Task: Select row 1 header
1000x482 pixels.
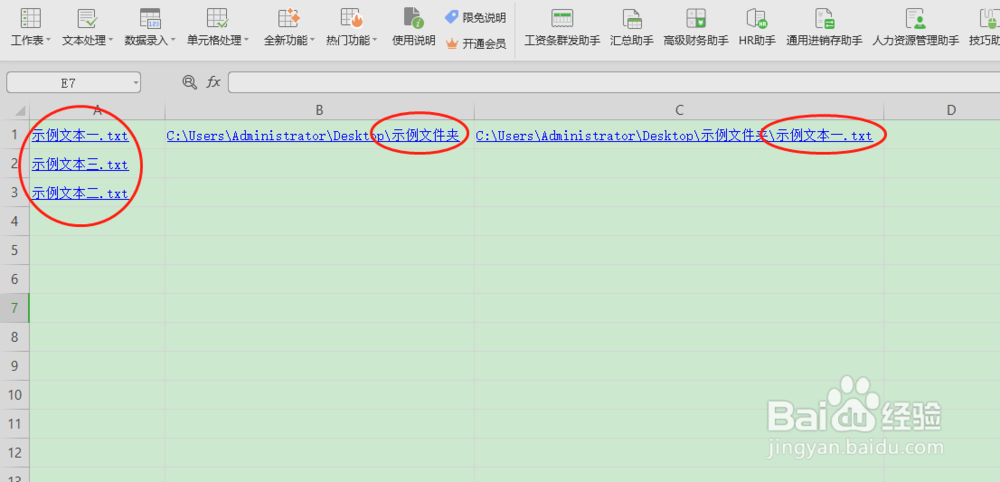Action: click(x=15, y=135)
